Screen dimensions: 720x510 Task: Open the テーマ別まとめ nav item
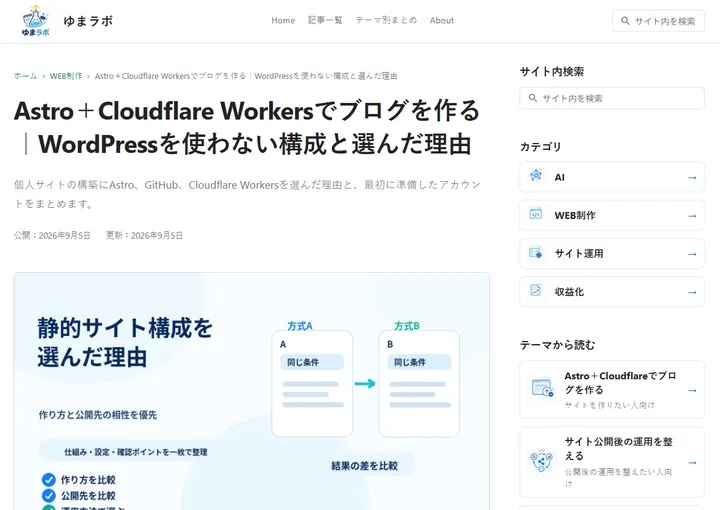click(386, 20)
